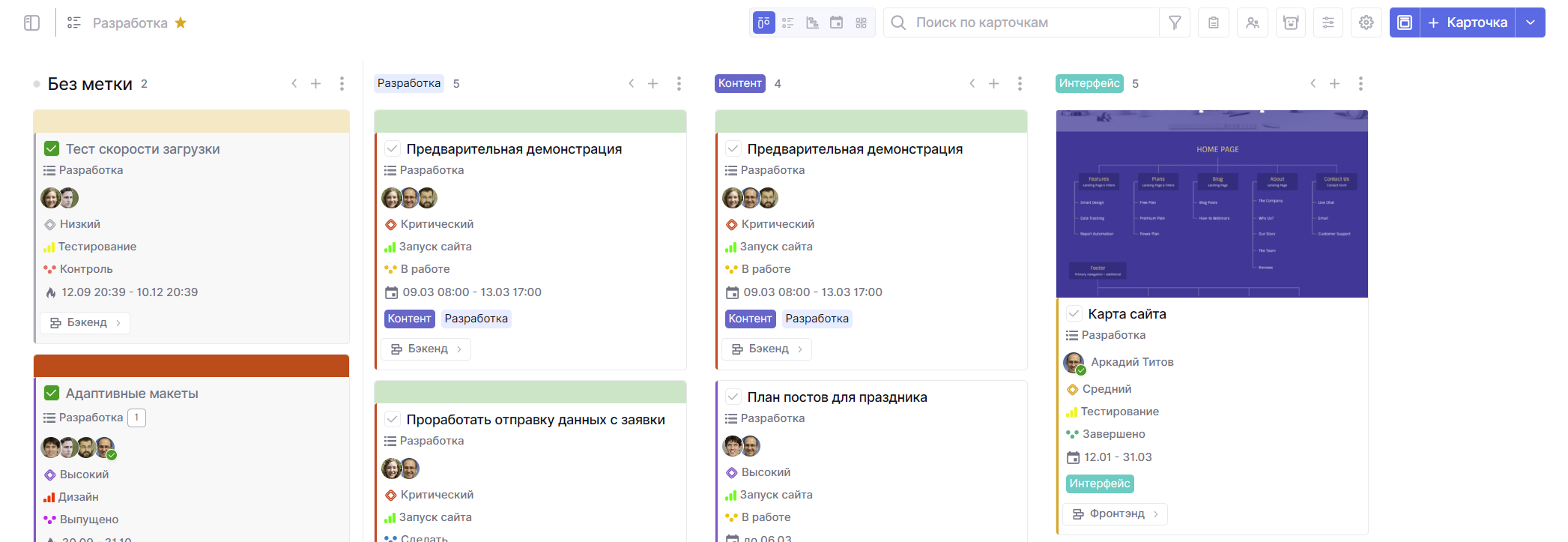1568x542 pixels.
Task: Toggle the left sidebar panel icon
Action: [x=31, y=23]
